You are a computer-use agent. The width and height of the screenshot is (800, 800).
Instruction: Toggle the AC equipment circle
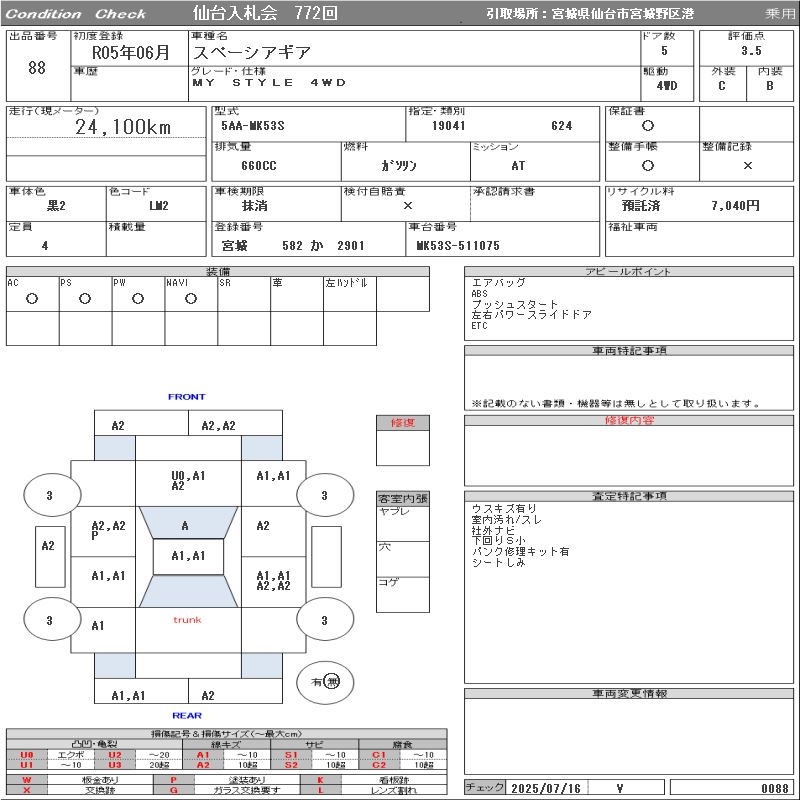click(32, 298)
